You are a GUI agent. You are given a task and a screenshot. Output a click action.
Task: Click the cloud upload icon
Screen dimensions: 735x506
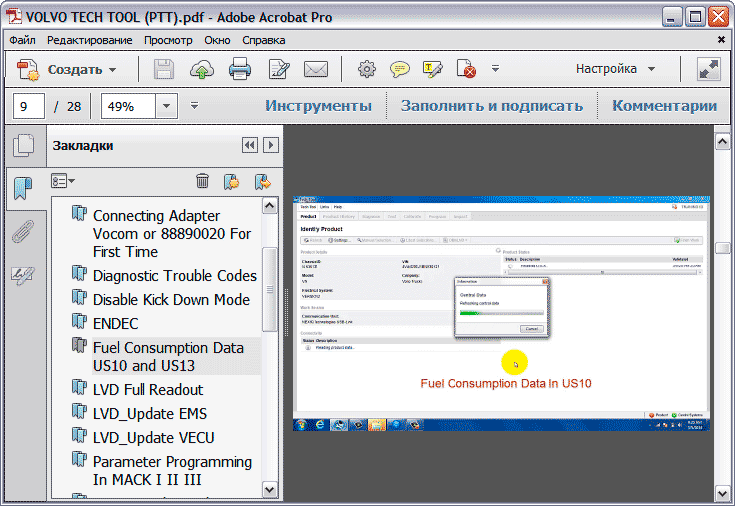[201, 70]
